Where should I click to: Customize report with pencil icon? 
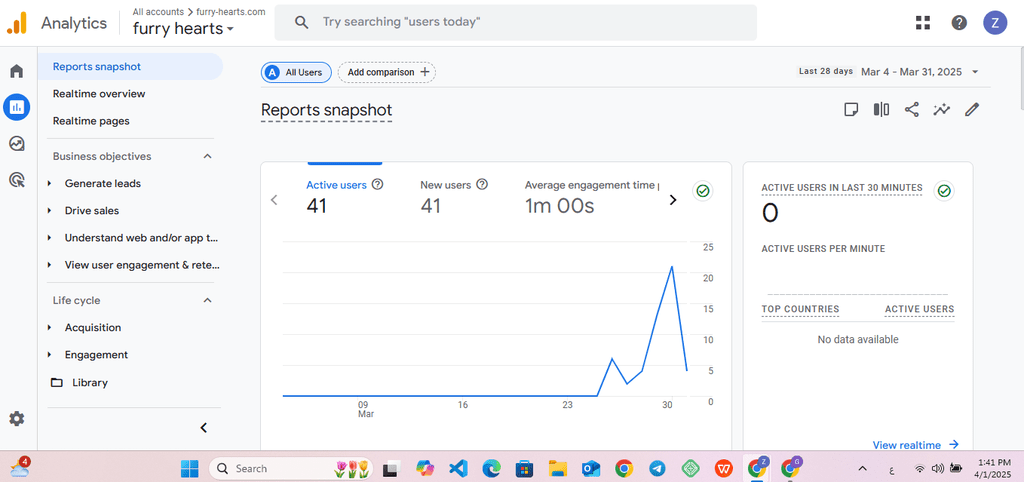pos(972,109)
